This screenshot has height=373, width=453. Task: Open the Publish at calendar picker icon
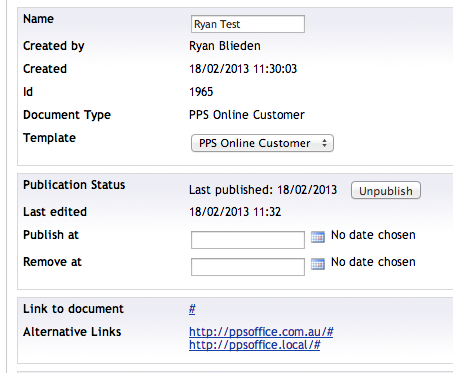(318, 237)
